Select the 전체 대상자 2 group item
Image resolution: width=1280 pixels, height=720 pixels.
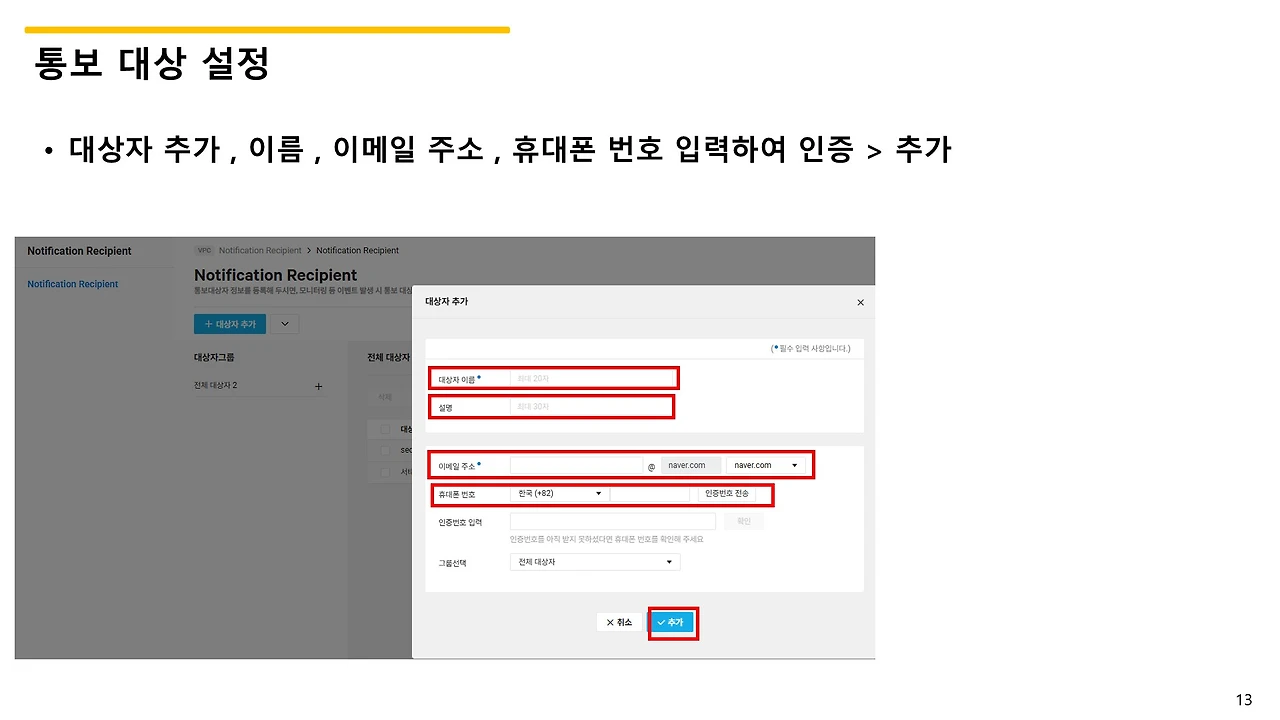click(216, 386)
